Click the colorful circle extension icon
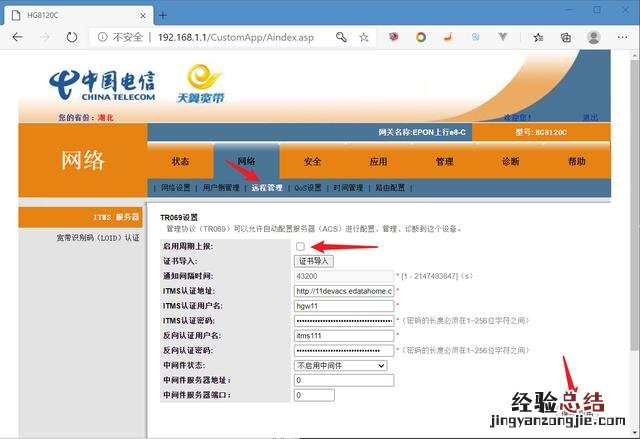The image size is (640, 439). click(421, 38)
